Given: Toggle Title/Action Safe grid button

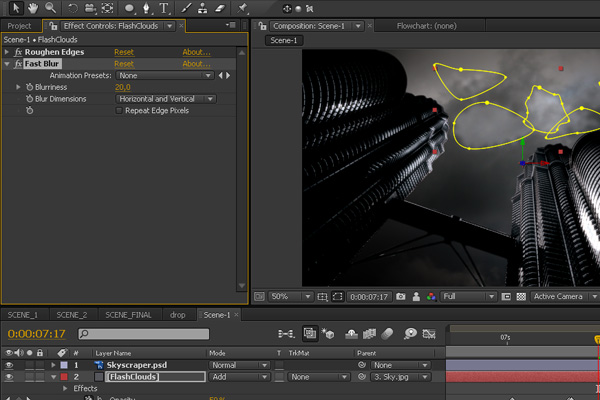Looking at the screenshot, I should [322, 297].
